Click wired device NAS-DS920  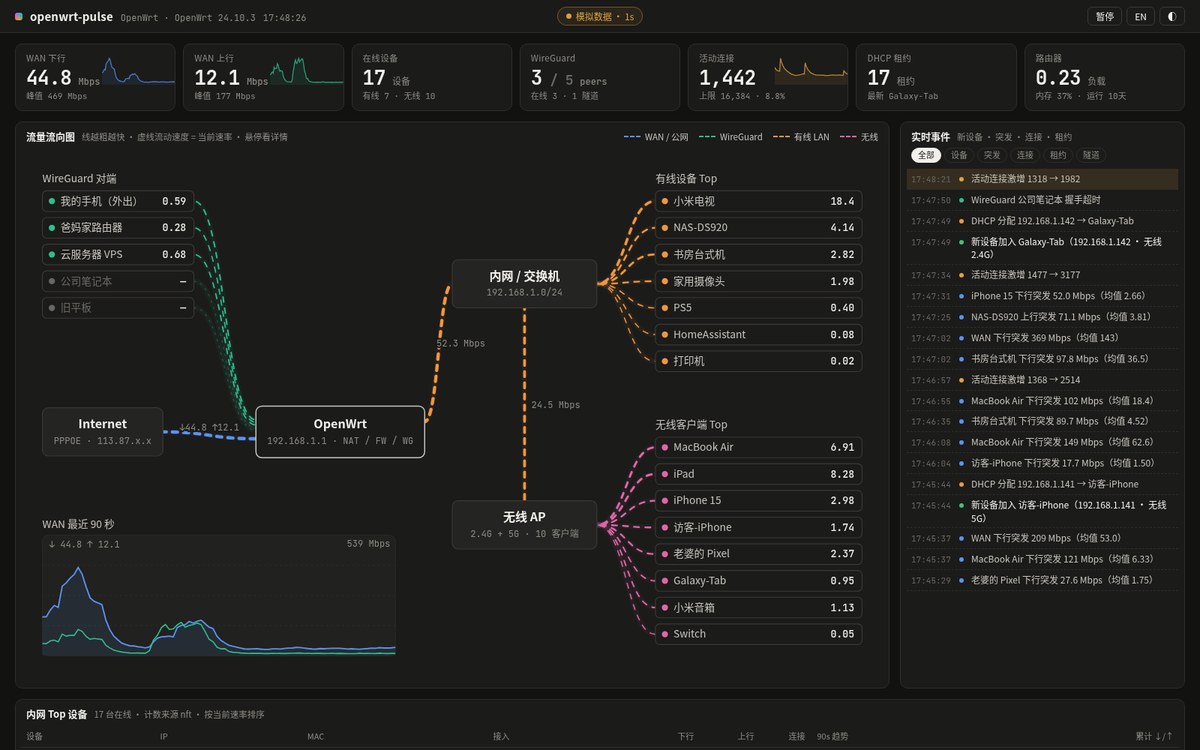point(759,228)
